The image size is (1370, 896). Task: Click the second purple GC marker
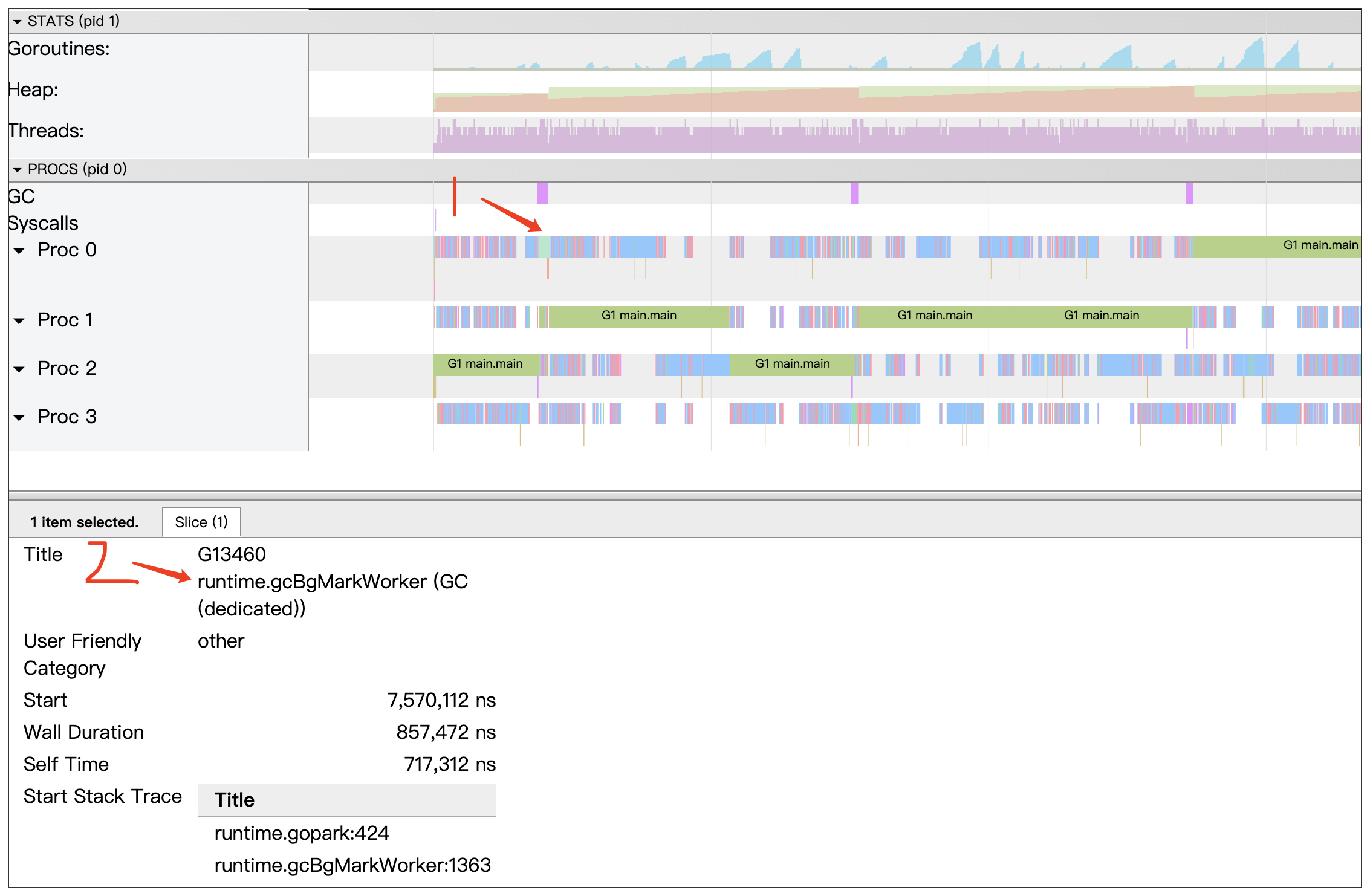854,193
